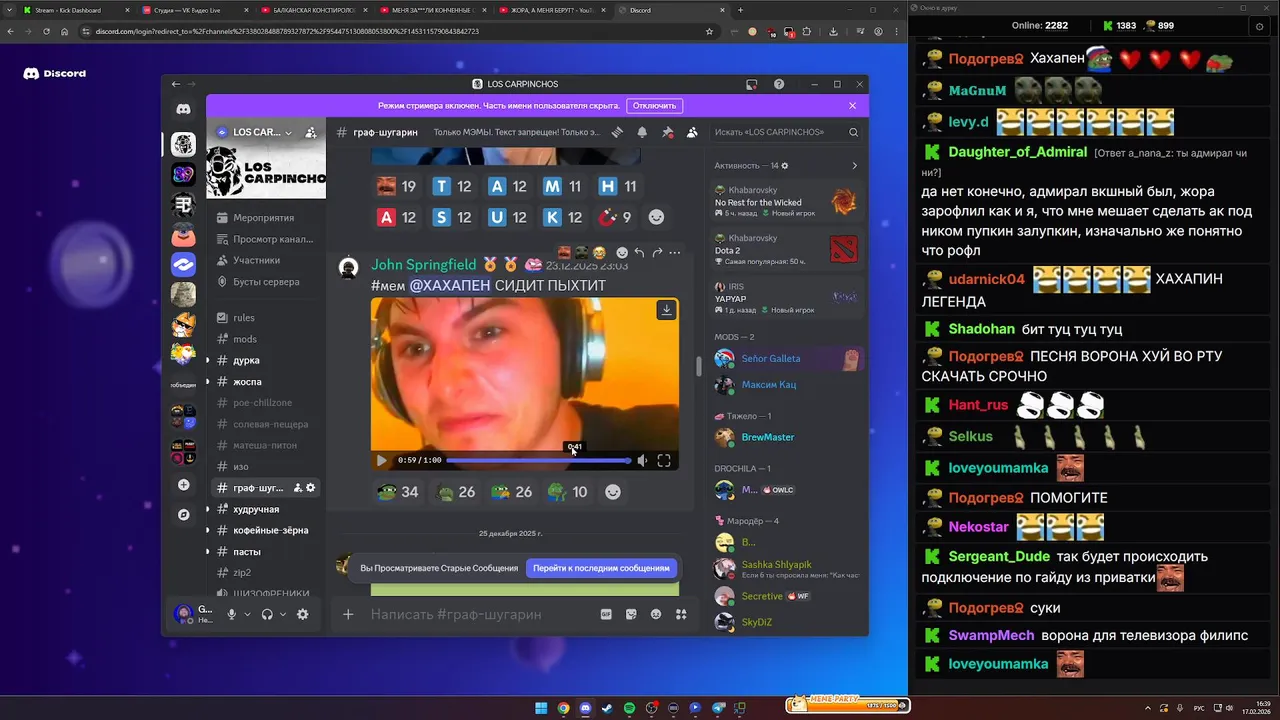Open More options in message hover toolbar
This screenshot has height=720, width=1280.
coord(675,253)
